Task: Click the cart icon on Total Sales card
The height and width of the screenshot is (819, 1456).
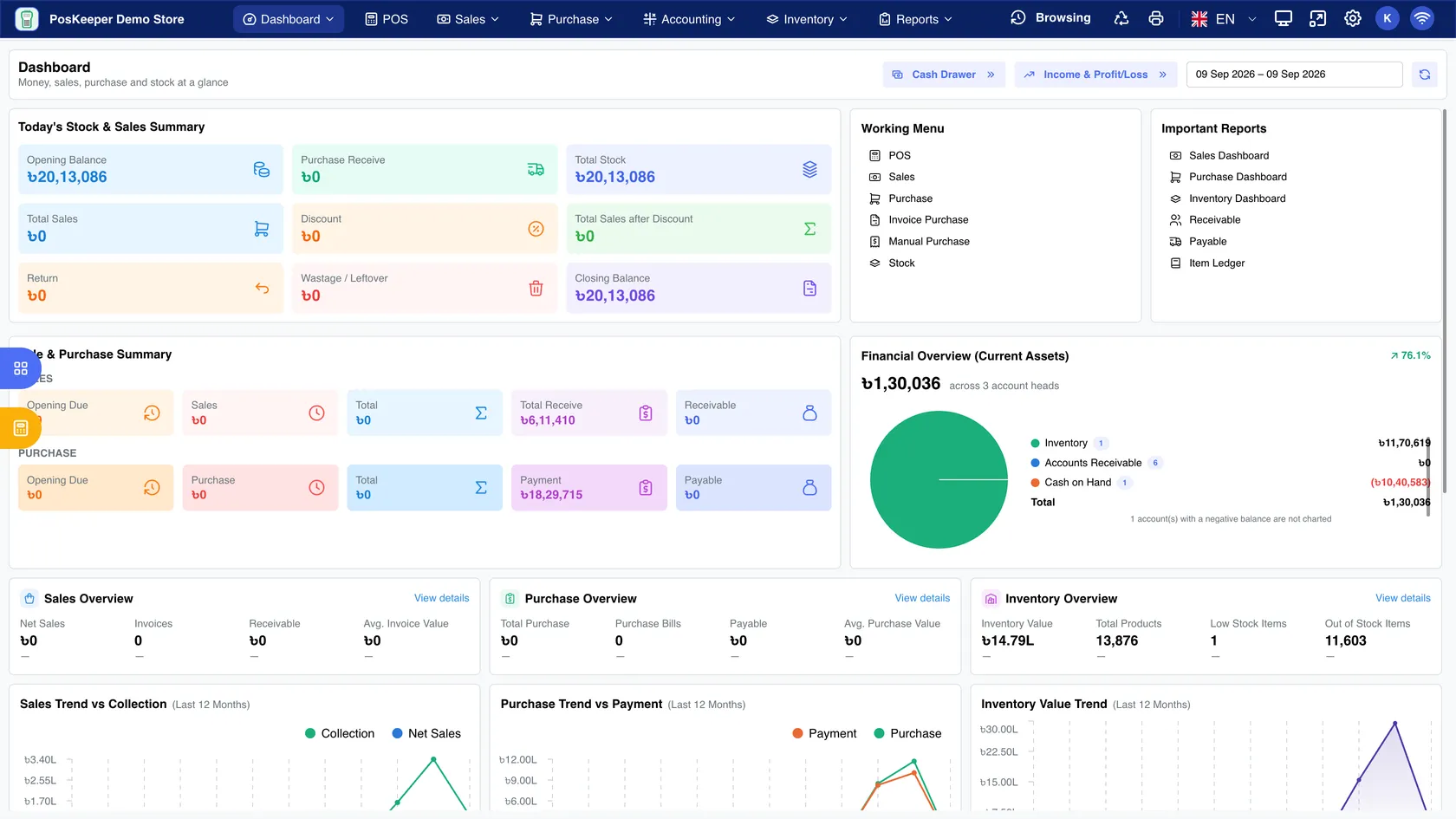Action: 261,229
